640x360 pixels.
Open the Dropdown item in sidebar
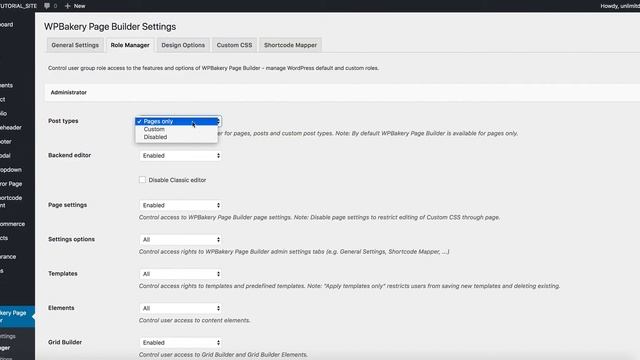(x=11, y=169)
